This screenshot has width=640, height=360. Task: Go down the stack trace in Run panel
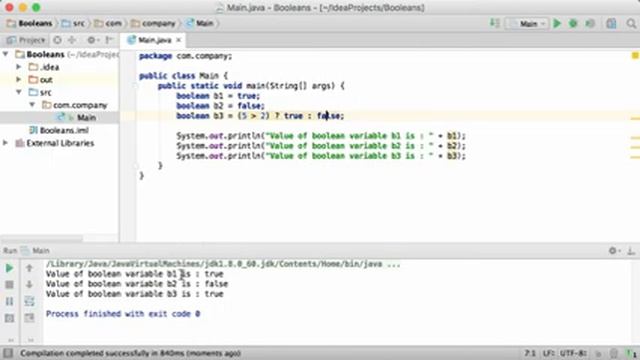[29, 284]
